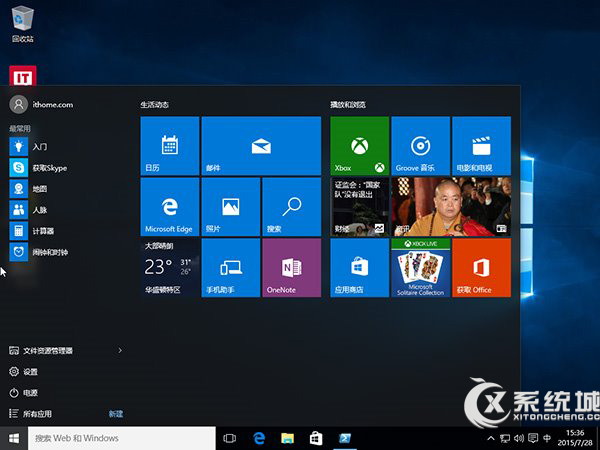Click the 搜索 Web 和 Windows search box
Viewport: 600px width, 450px height.
tap(122, 438)
